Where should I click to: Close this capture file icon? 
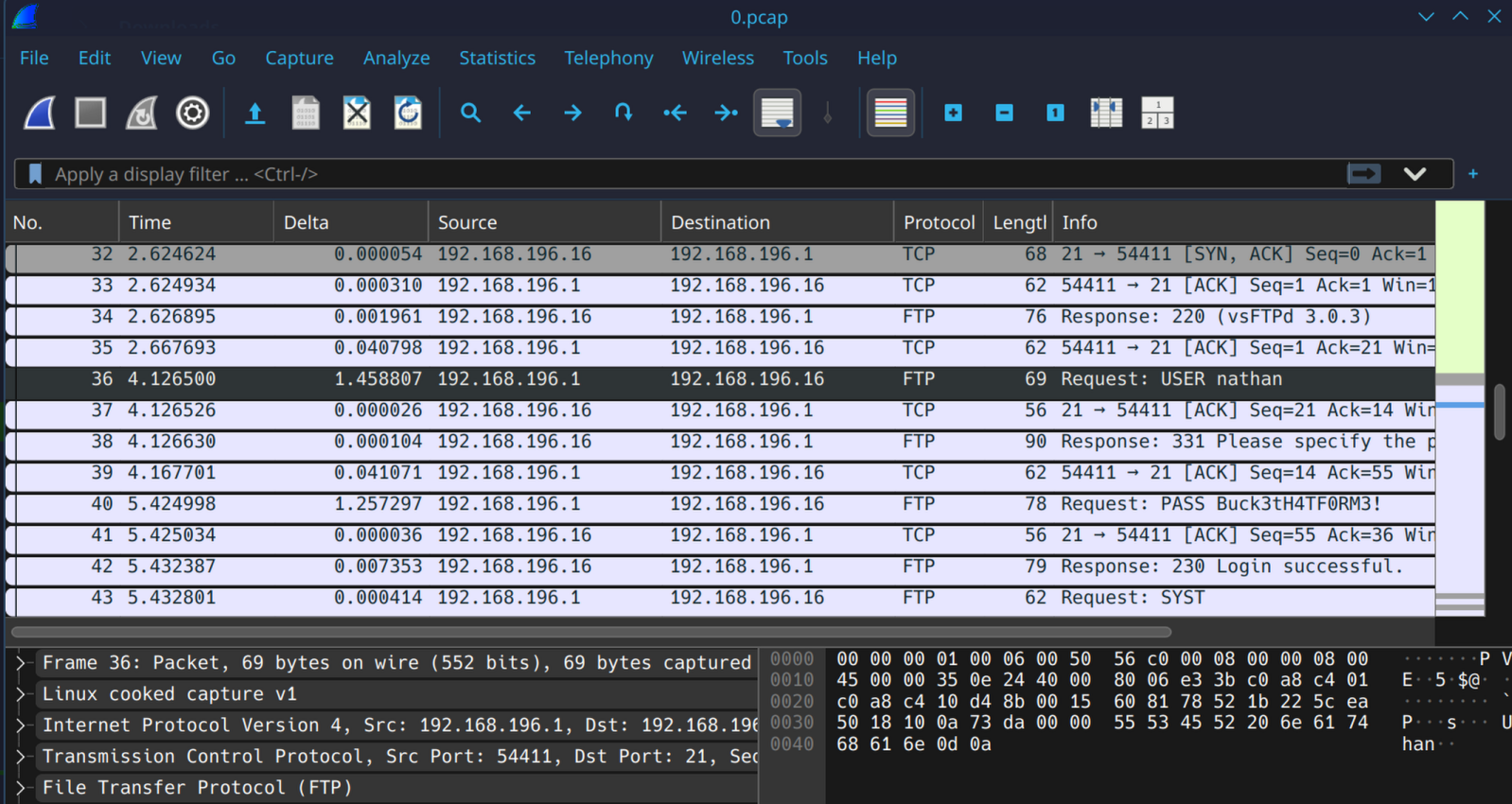(x=357, y=114)
